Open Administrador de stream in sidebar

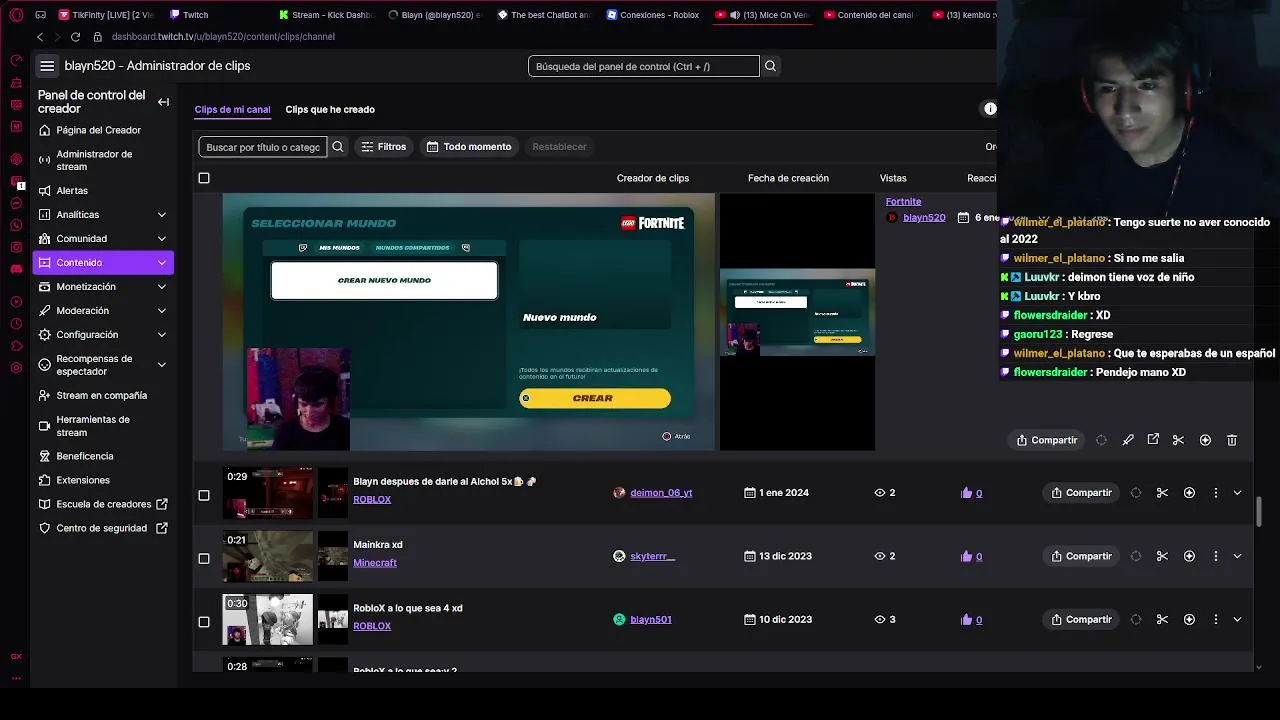(94, 160)
